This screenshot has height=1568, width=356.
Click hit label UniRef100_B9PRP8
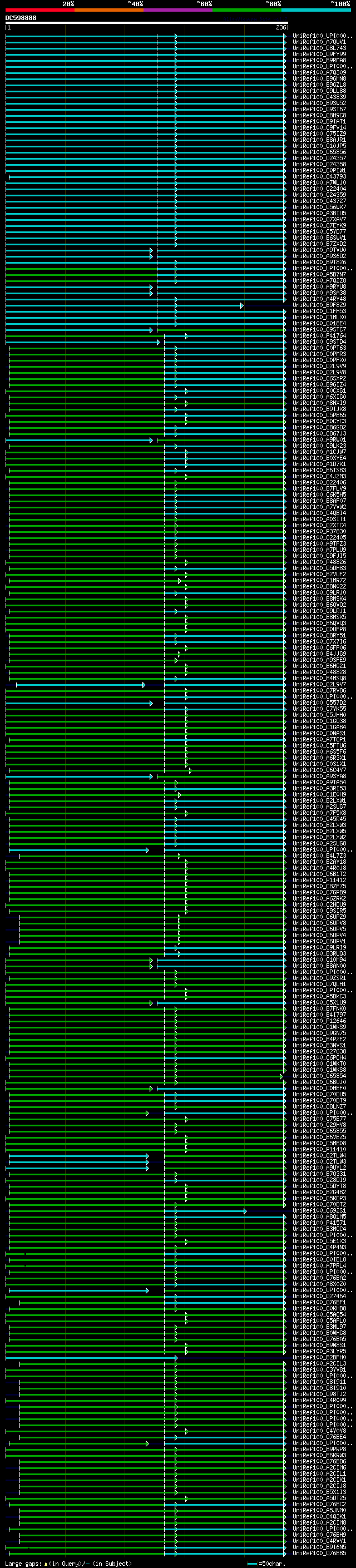point(319,1450)
